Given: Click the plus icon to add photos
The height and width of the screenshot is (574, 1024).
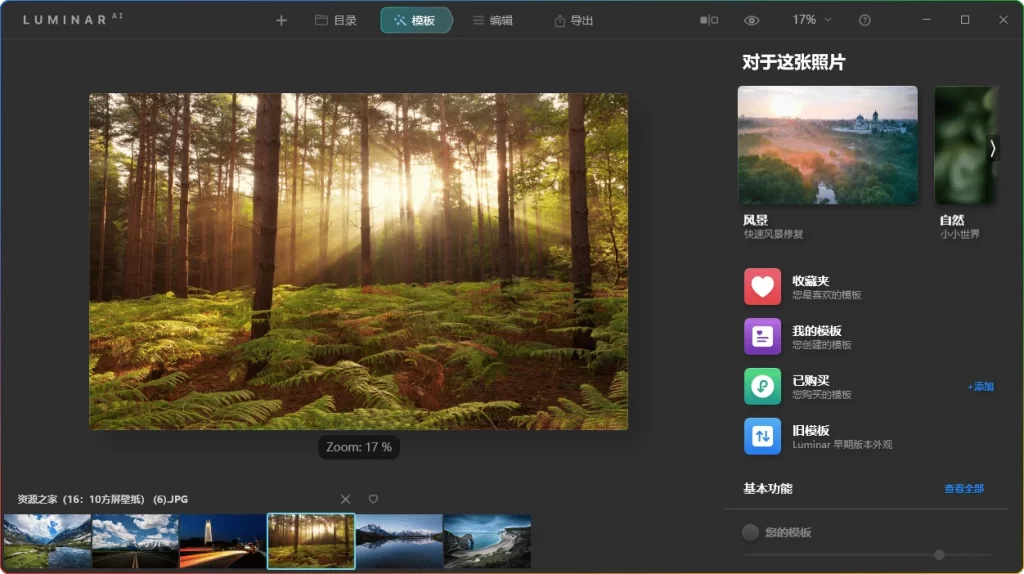Looking at the screenshot, I should click(281, 20).
